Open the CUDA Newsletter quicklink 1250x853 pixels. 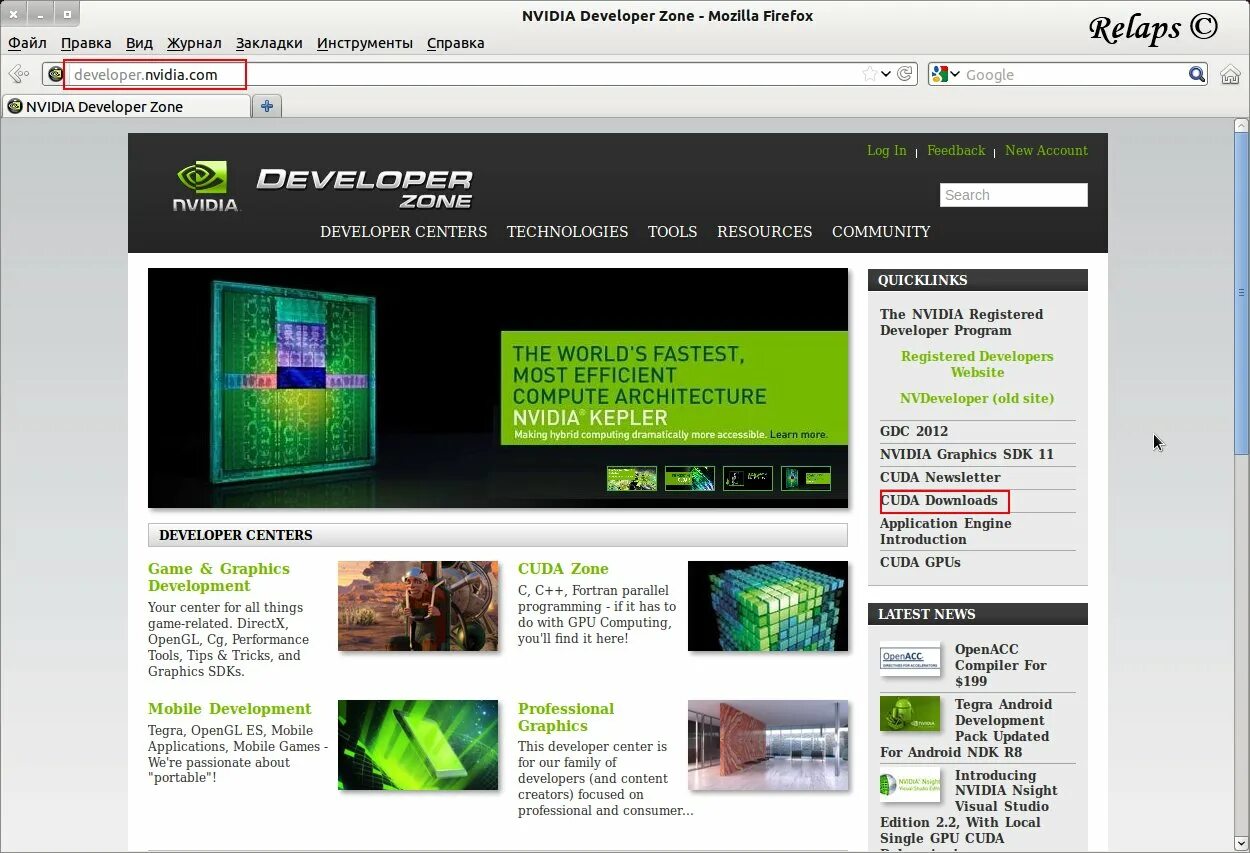[940, 477]
